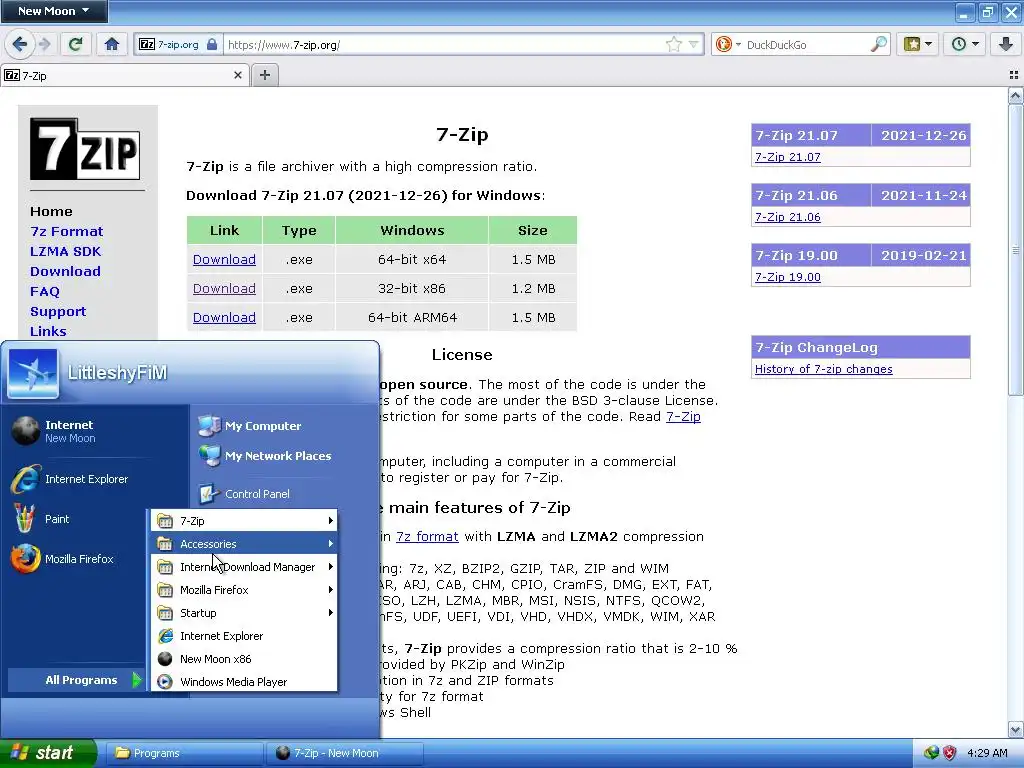Open the 7z format link in features

[x=427, y=537]
